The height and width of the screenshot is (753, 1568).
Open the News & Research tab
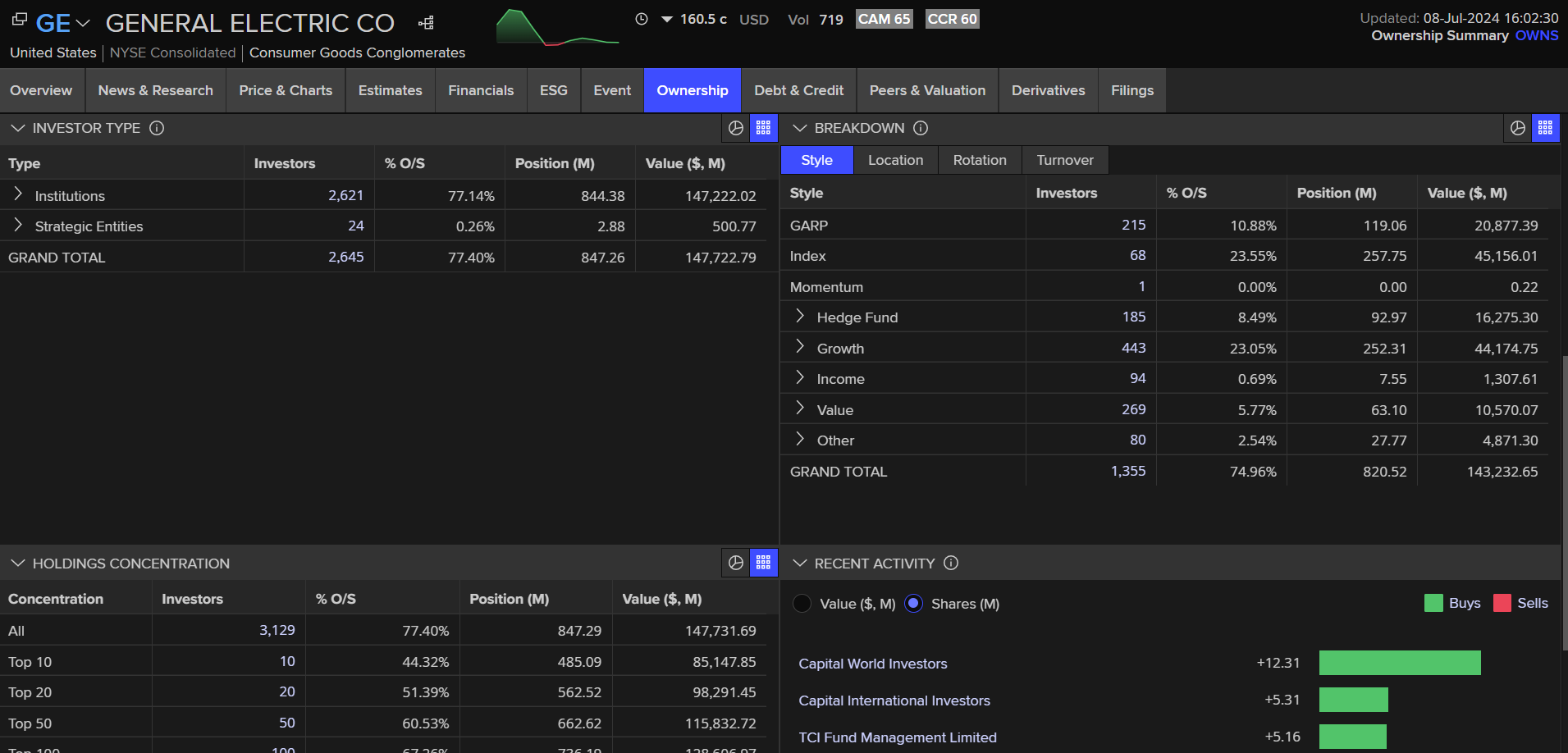[156, 90]
